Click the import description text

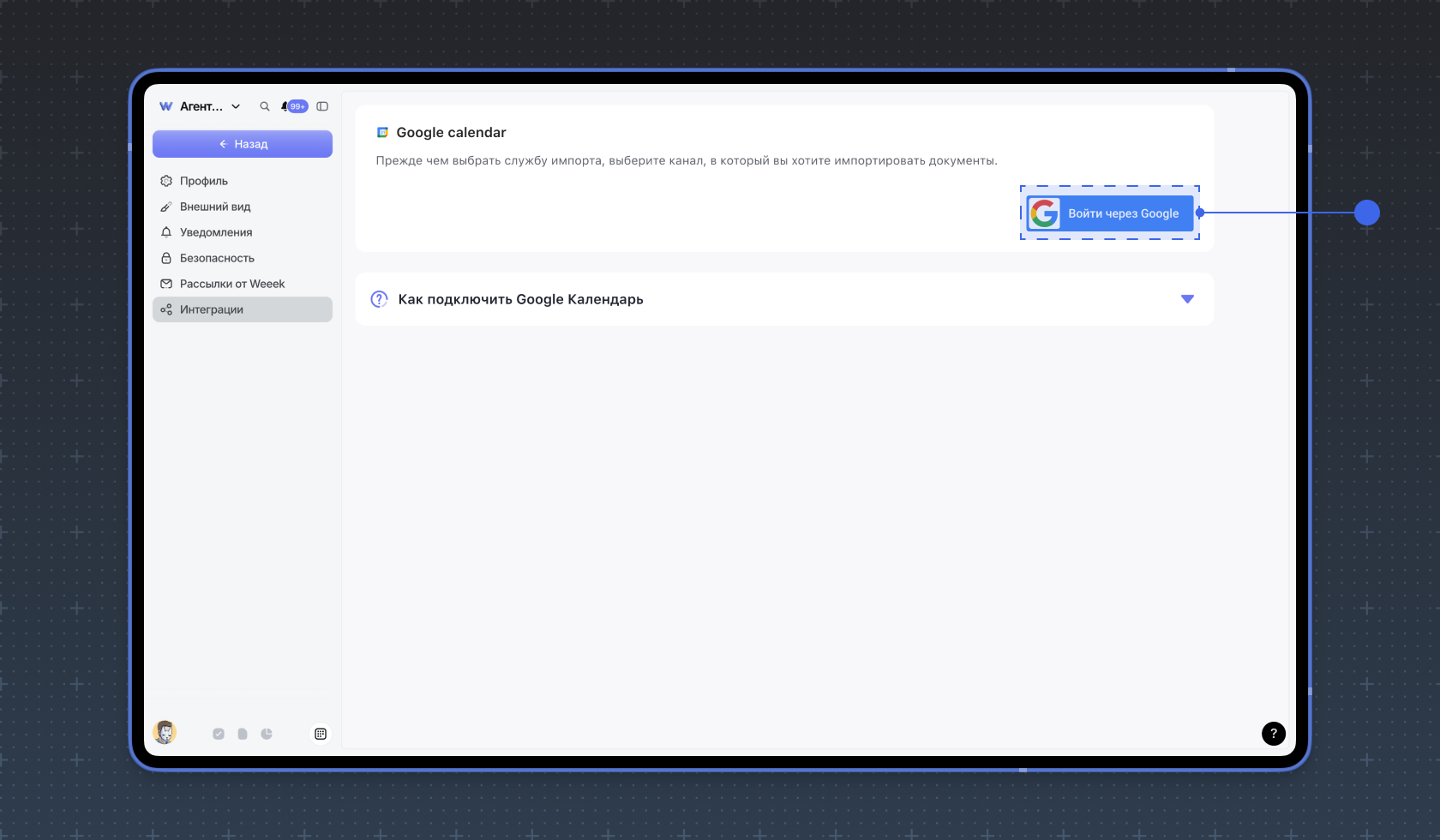(687, 161)
